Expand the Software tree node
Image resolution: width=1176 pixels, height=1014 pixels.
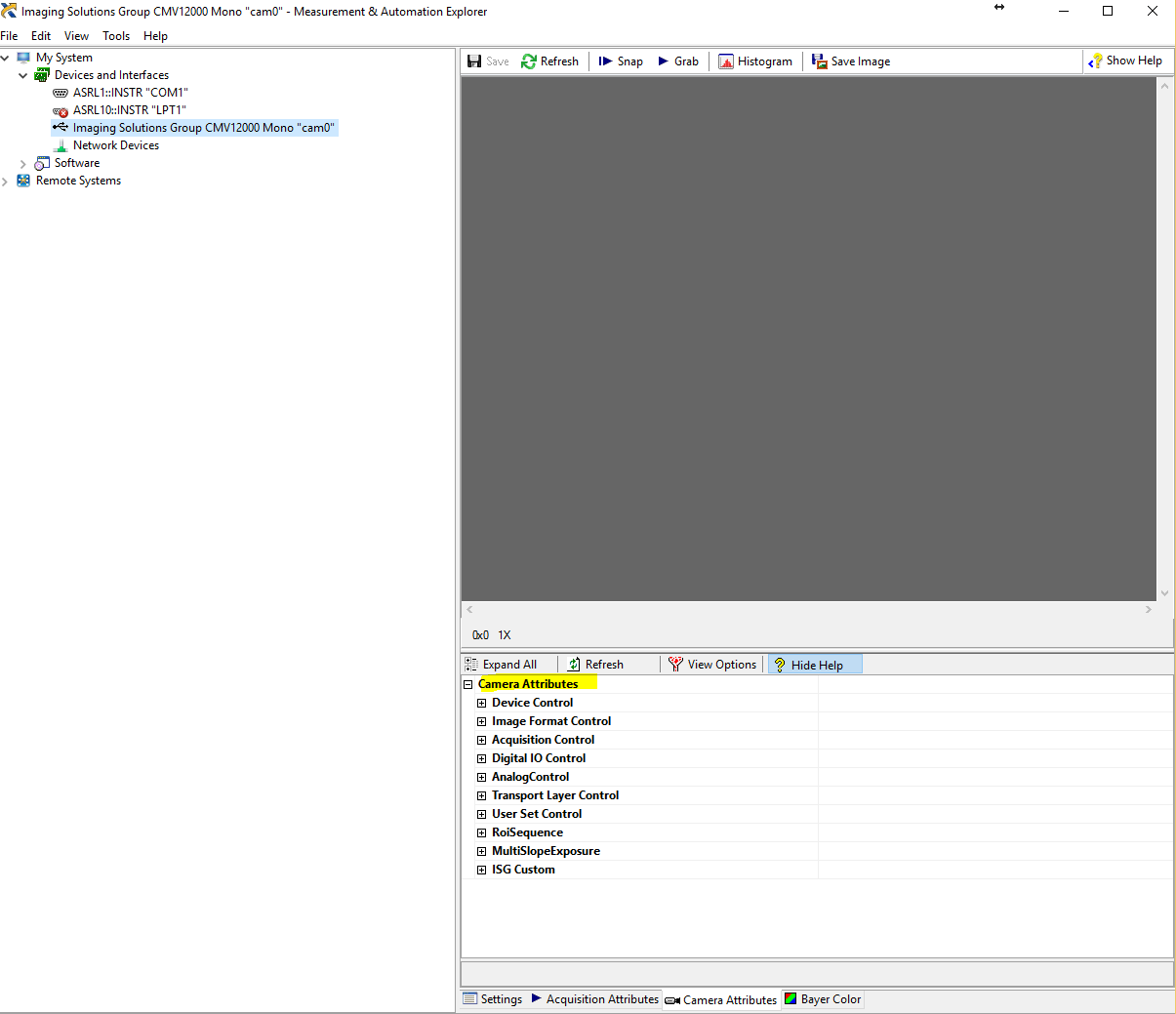pyautogui.click(x=23, y=163)
